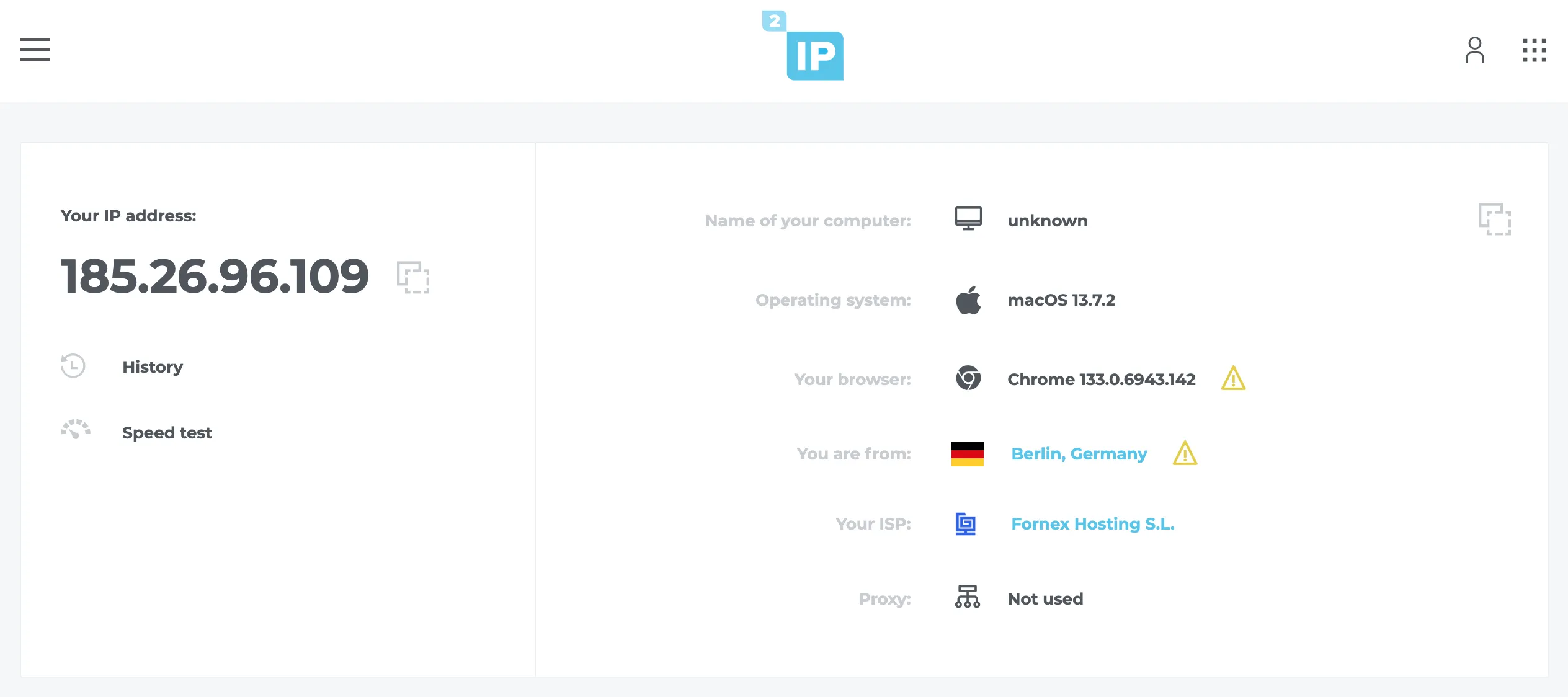
Task: Copy computer details using the top-right copy icon
Action: click(x=1495, y=219)
